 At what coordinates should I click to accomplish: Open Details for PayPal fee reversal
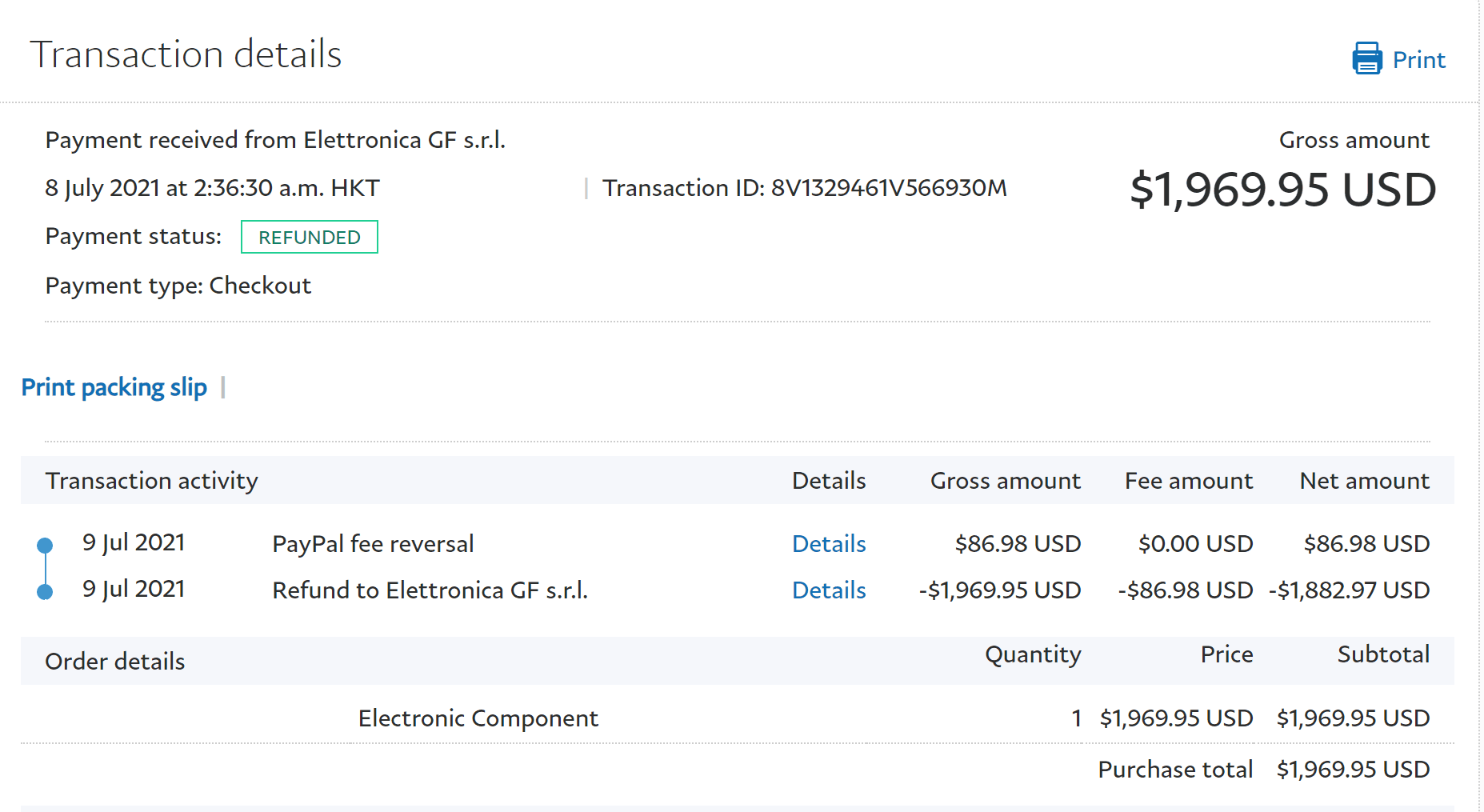coord(829,544)
